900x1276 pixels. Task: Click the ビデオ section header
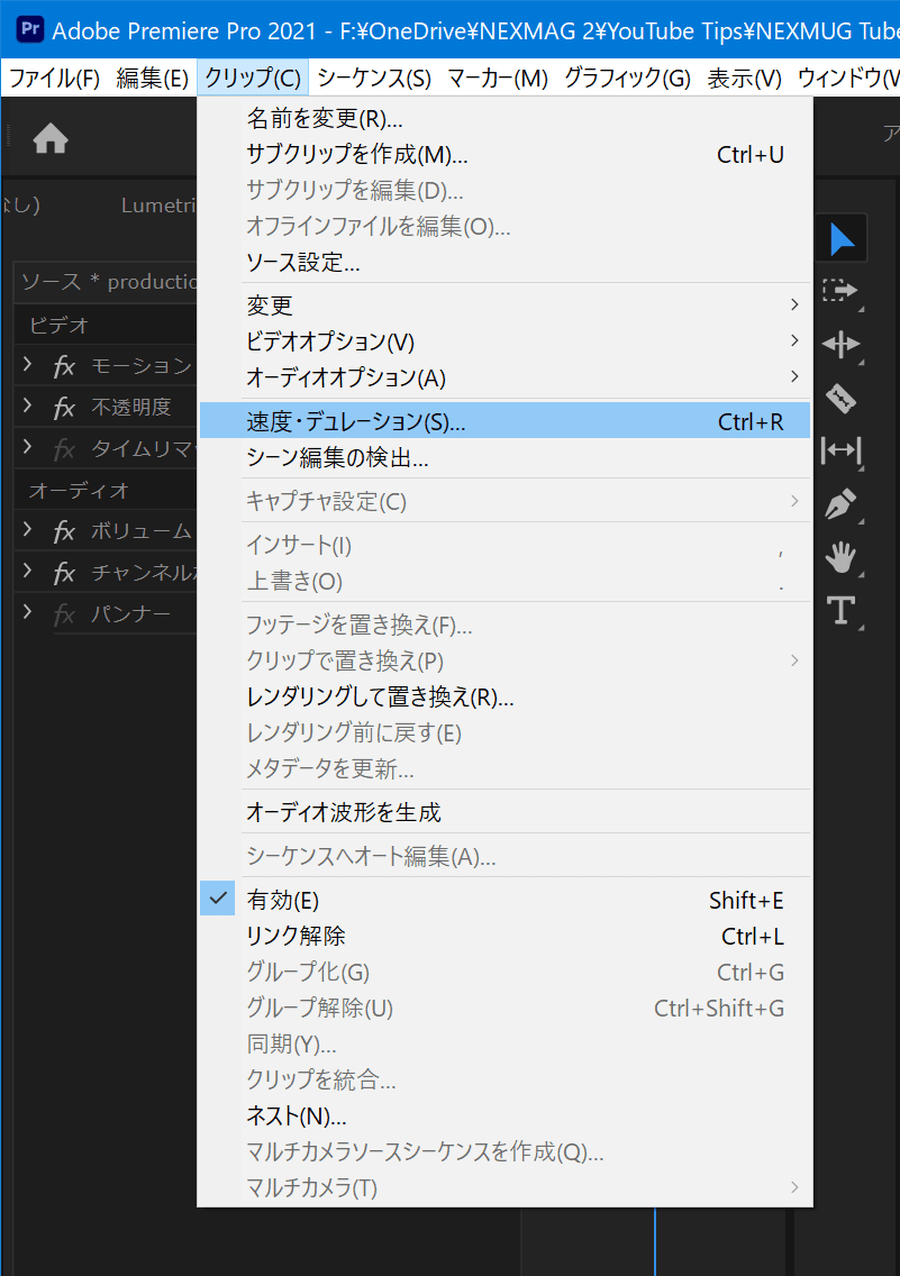pos(59,325)
